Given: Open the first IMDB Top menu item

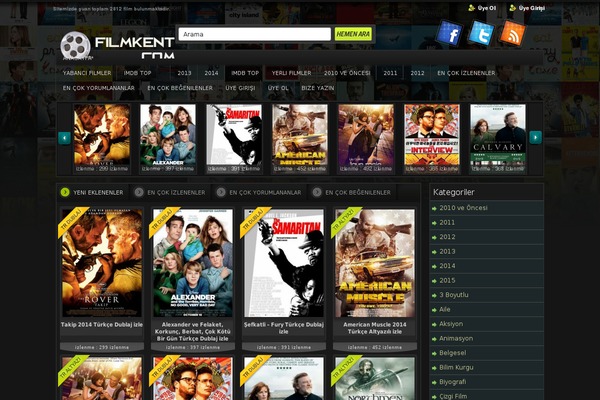Looking at the screenshot, I should 137,73.
